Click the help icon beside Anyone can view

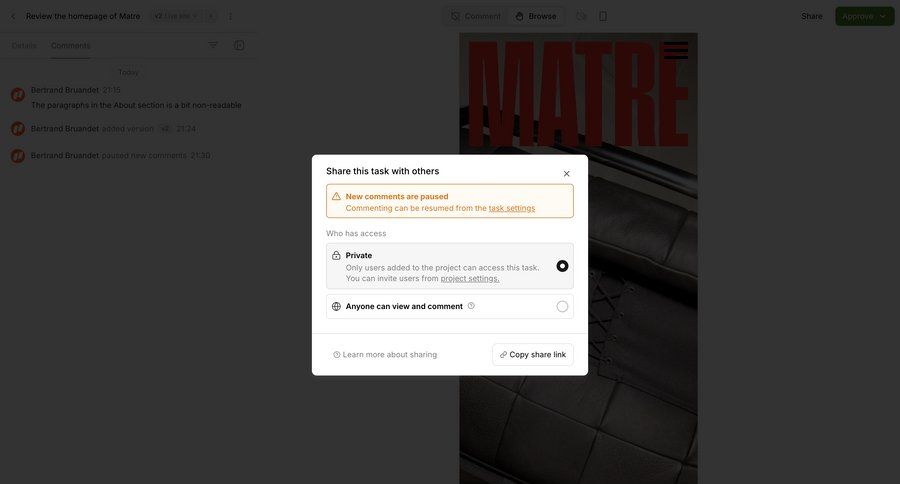[x=471, y=306]
